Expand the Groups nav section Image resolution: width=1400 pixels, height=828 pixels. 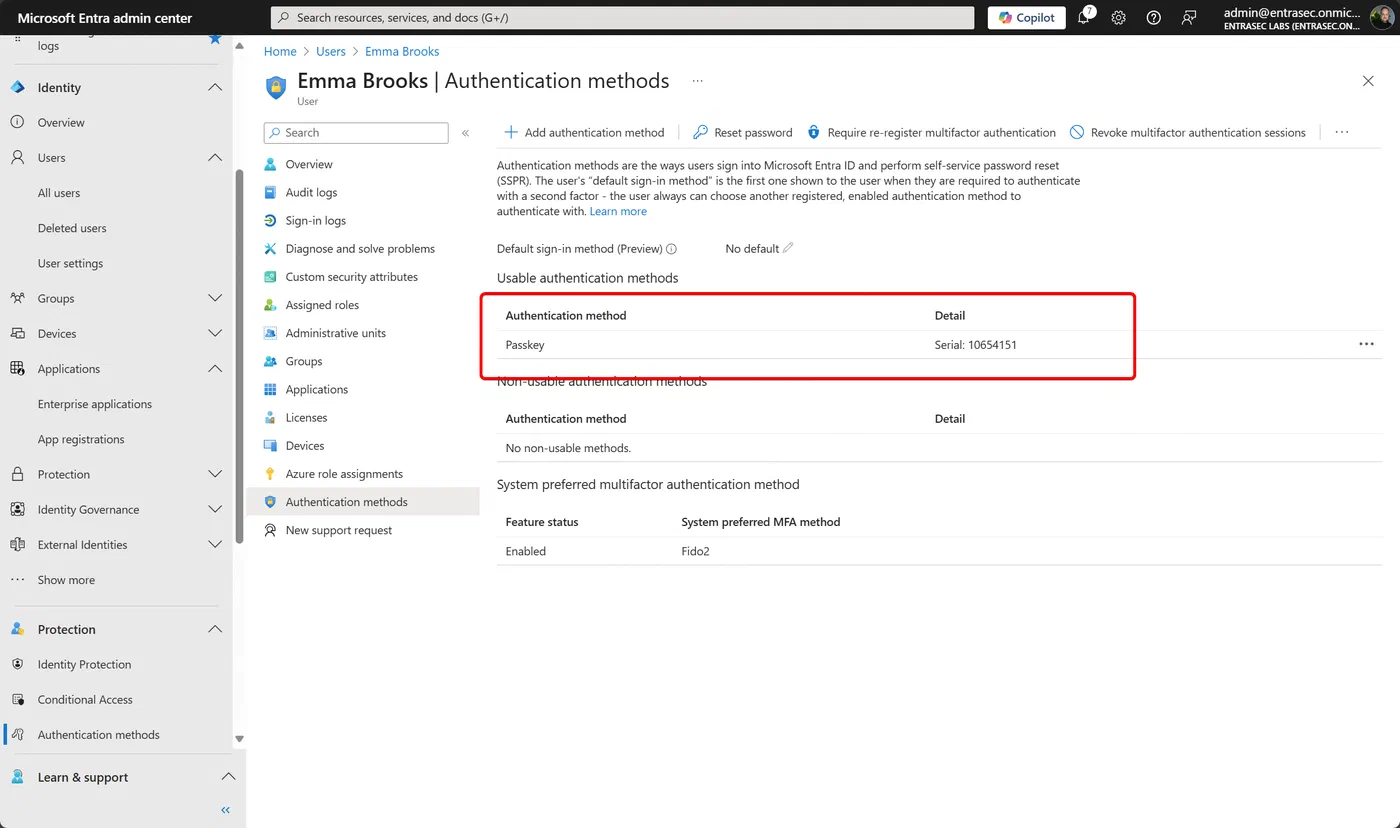tap(215, 298)
